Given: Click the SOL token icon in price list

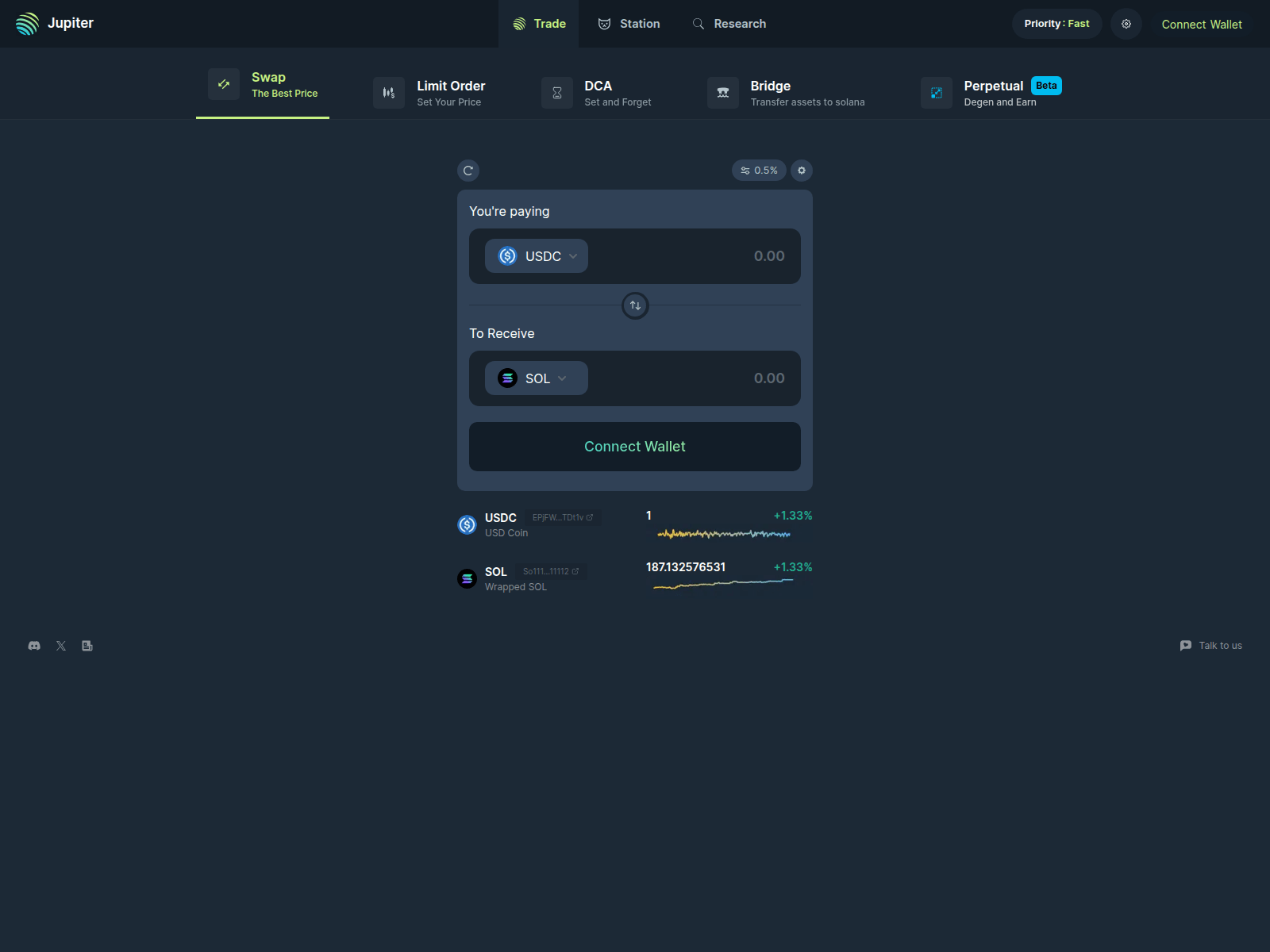Looking at the screenshot, I should click(468, 578).
